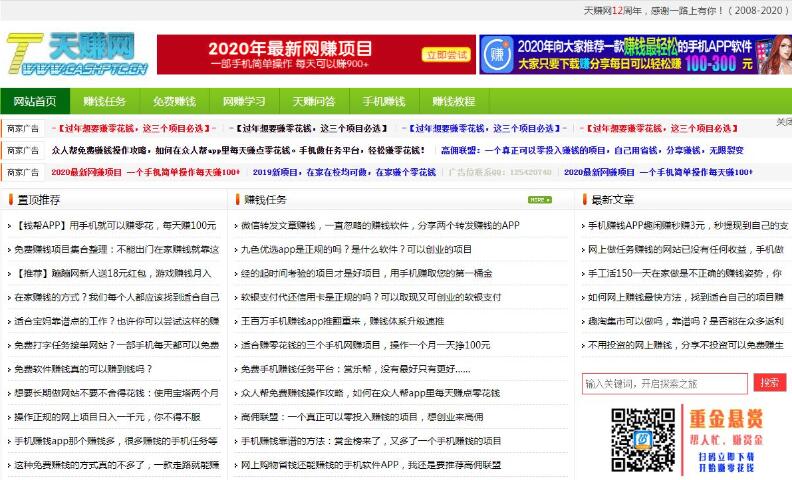Open 这种免费赚钱的方式真的不多了 article
Image resolution: width=792 pixels, height=480 pixels.
(117, 465)
